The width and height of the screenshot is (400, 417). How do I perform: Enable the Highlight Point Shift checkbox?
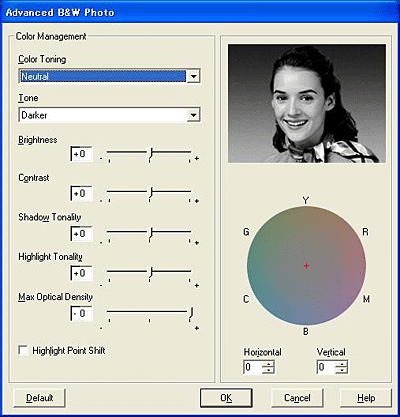pos(23,351)
